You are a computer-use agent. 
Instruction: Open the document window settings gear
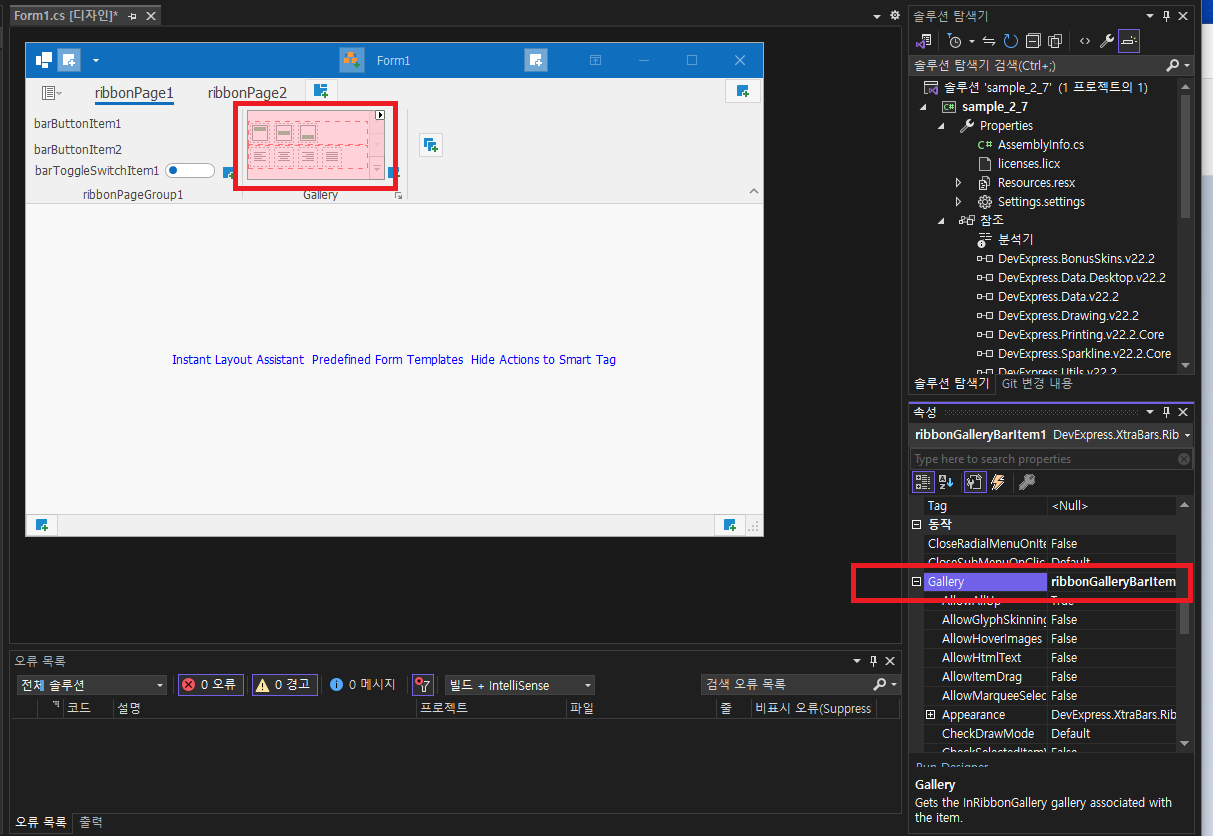coord(895,15)
